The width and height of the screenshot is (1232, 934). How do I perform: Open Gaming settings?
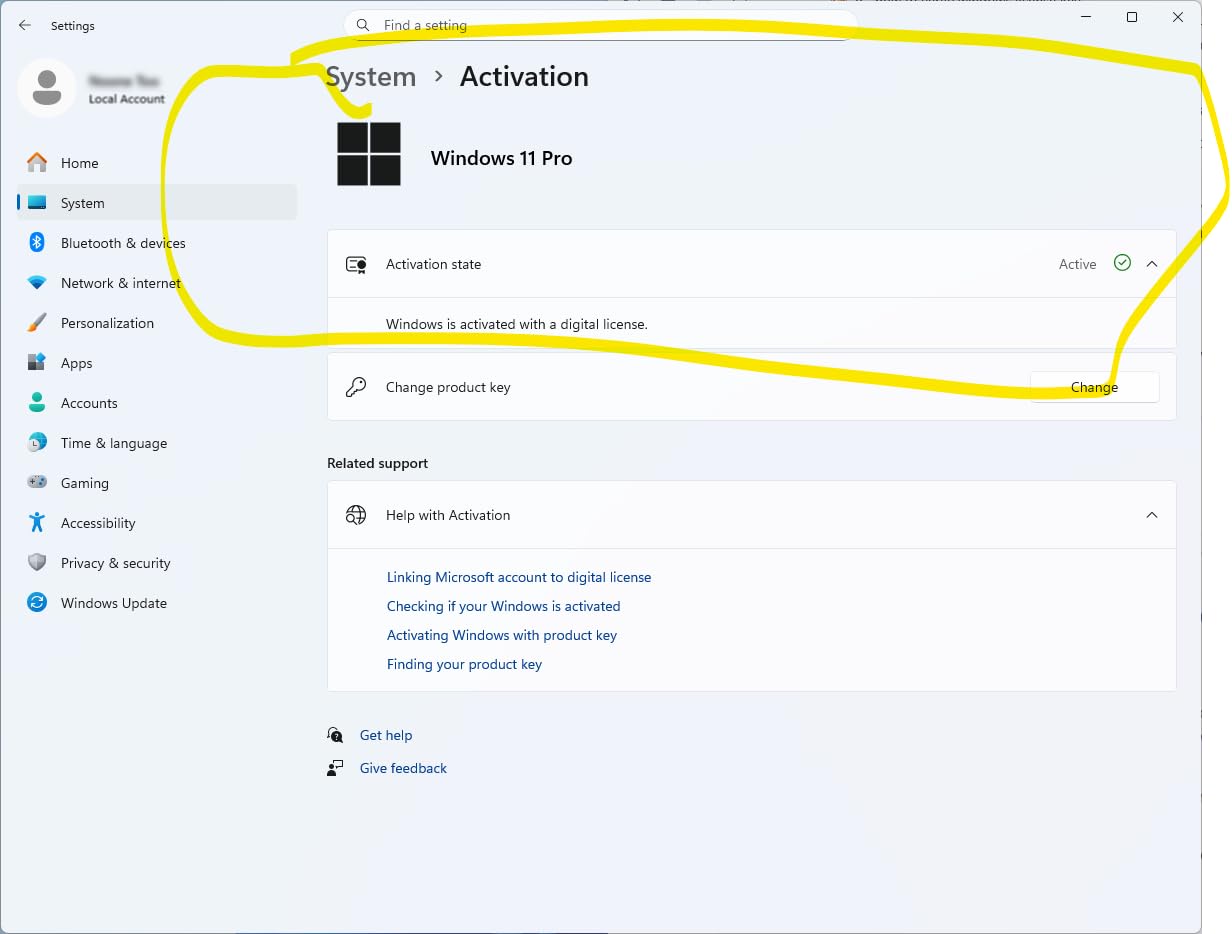157,483
